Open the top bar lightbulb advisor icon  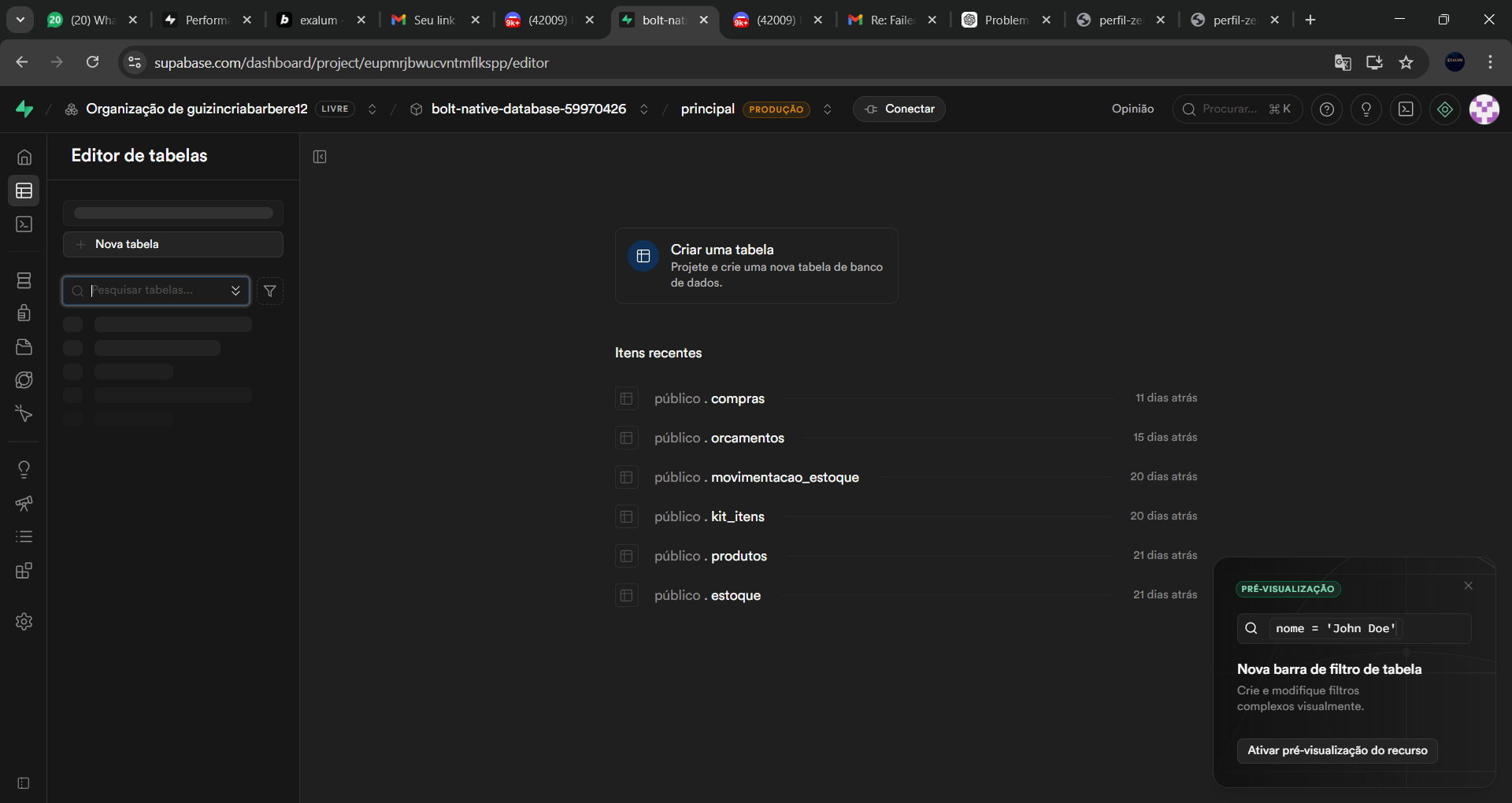(1366, 109)
